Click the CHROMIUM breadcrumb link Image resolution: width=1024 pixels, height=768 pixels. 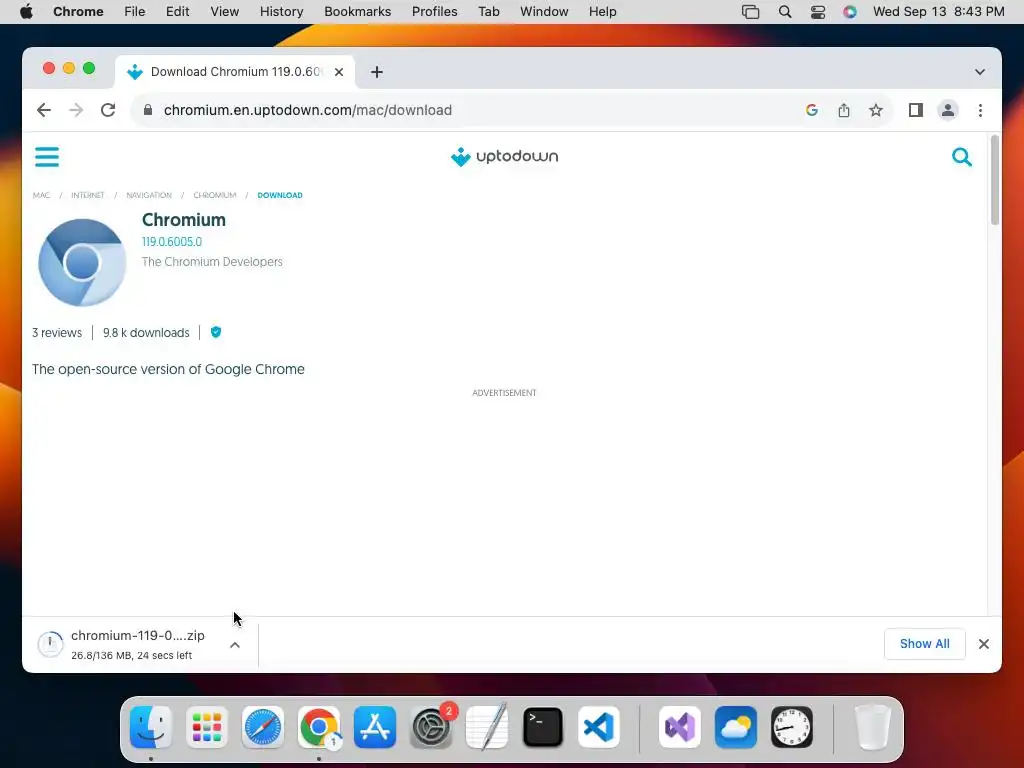(x=215, y=195)
